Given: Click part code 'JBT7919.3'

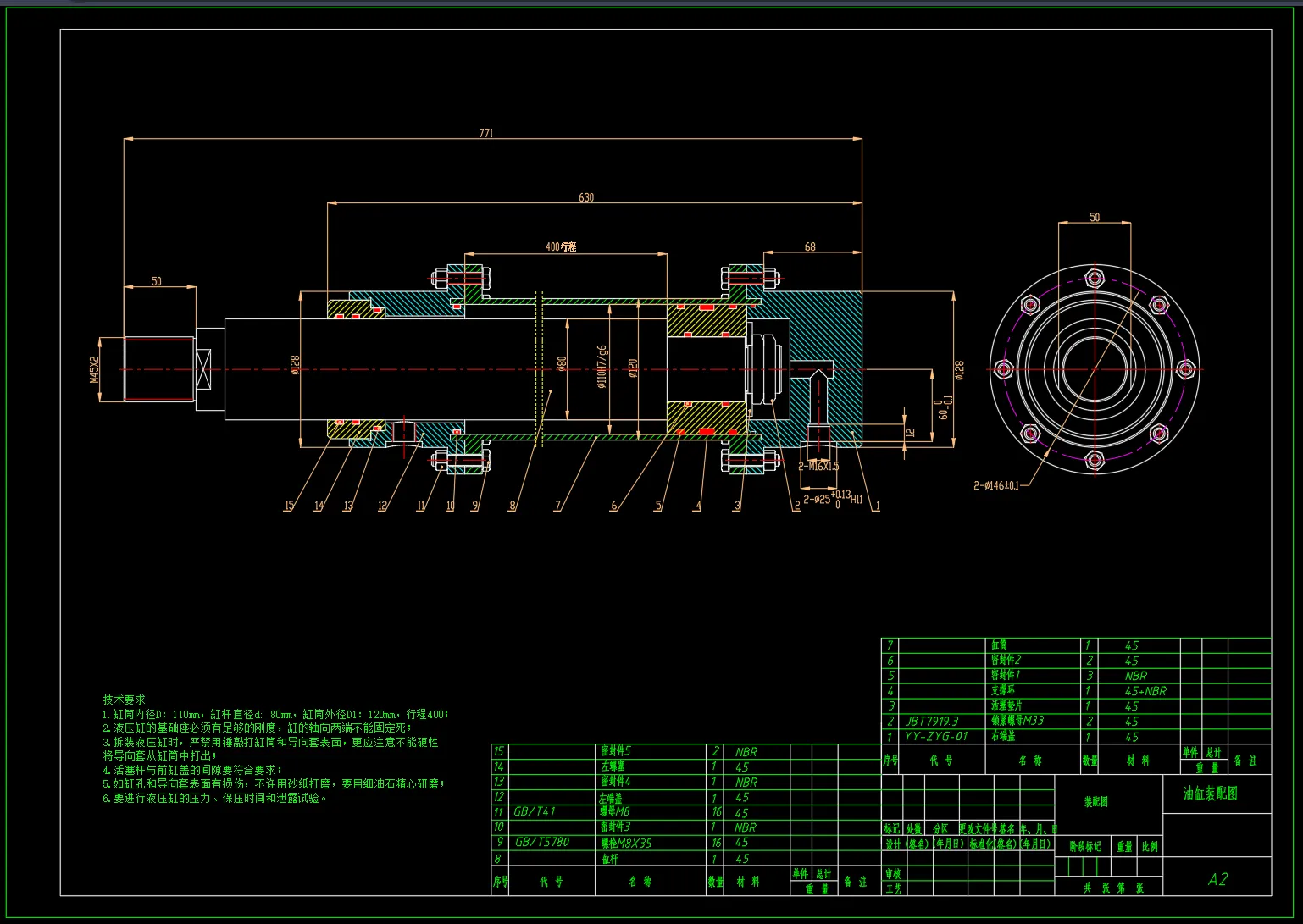Looking at the screenshot, I should [932, 722].
